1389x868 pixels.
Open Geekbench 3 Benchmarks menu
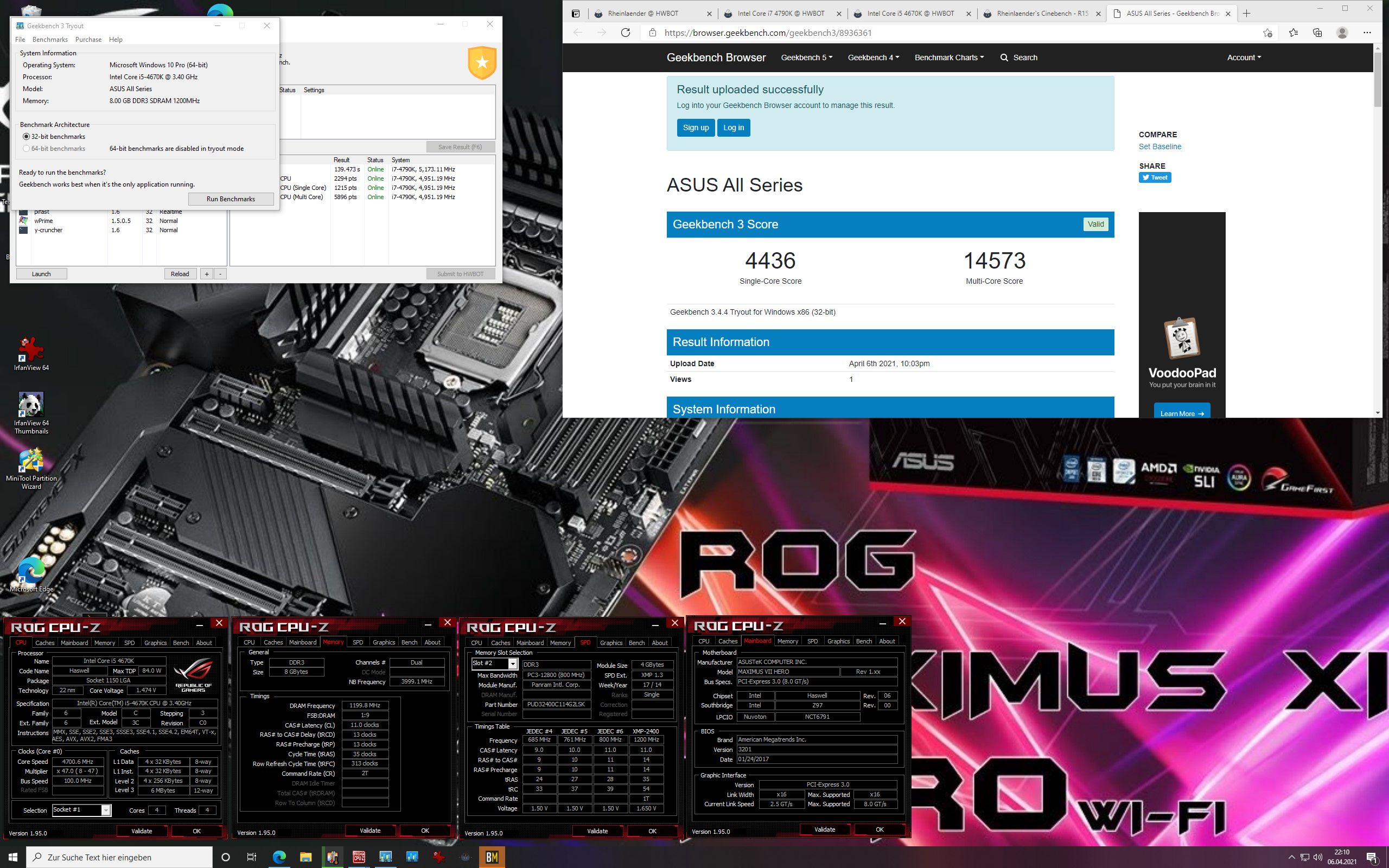50,40
